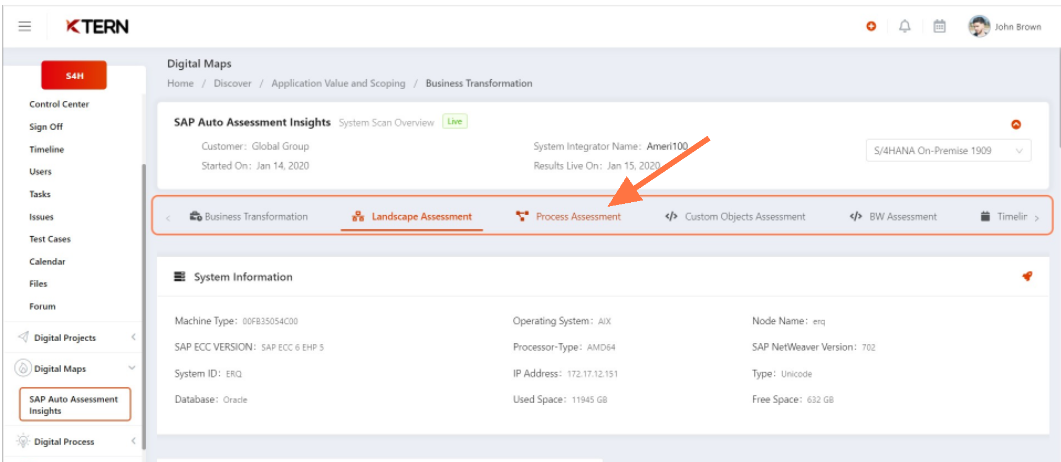The height and width of the screenshot is (462, 1061).
Task: Open Control Center in sidebar
Action: click(59, 104)
